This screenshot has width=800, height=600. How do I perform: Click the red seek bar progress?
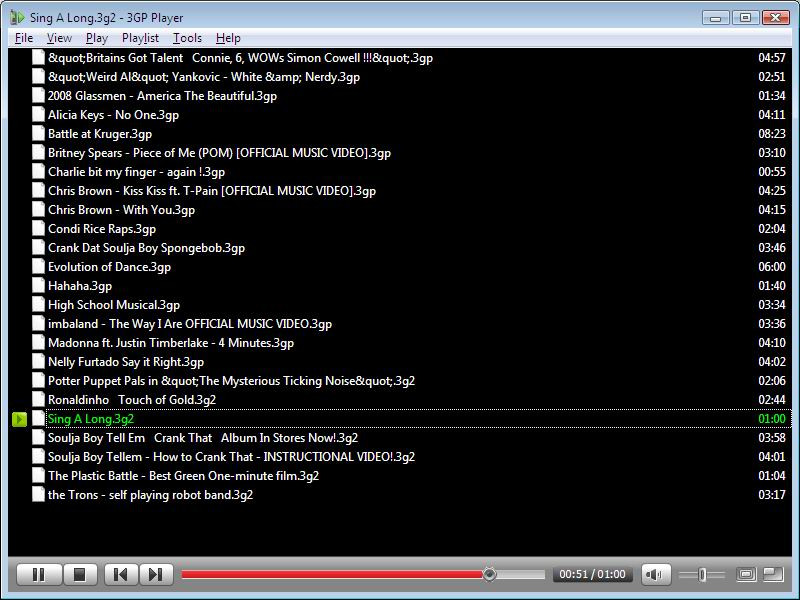click(x=332, y=575)
